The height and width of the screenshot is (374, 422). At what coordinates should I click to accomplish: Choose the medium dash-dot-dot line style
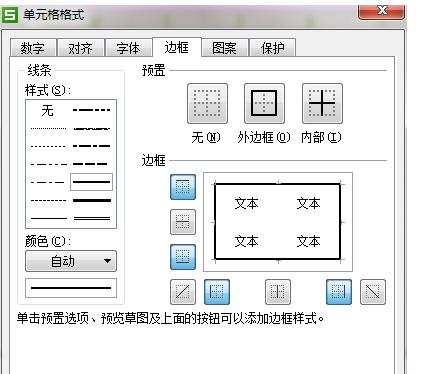click(x=92, y=110)
